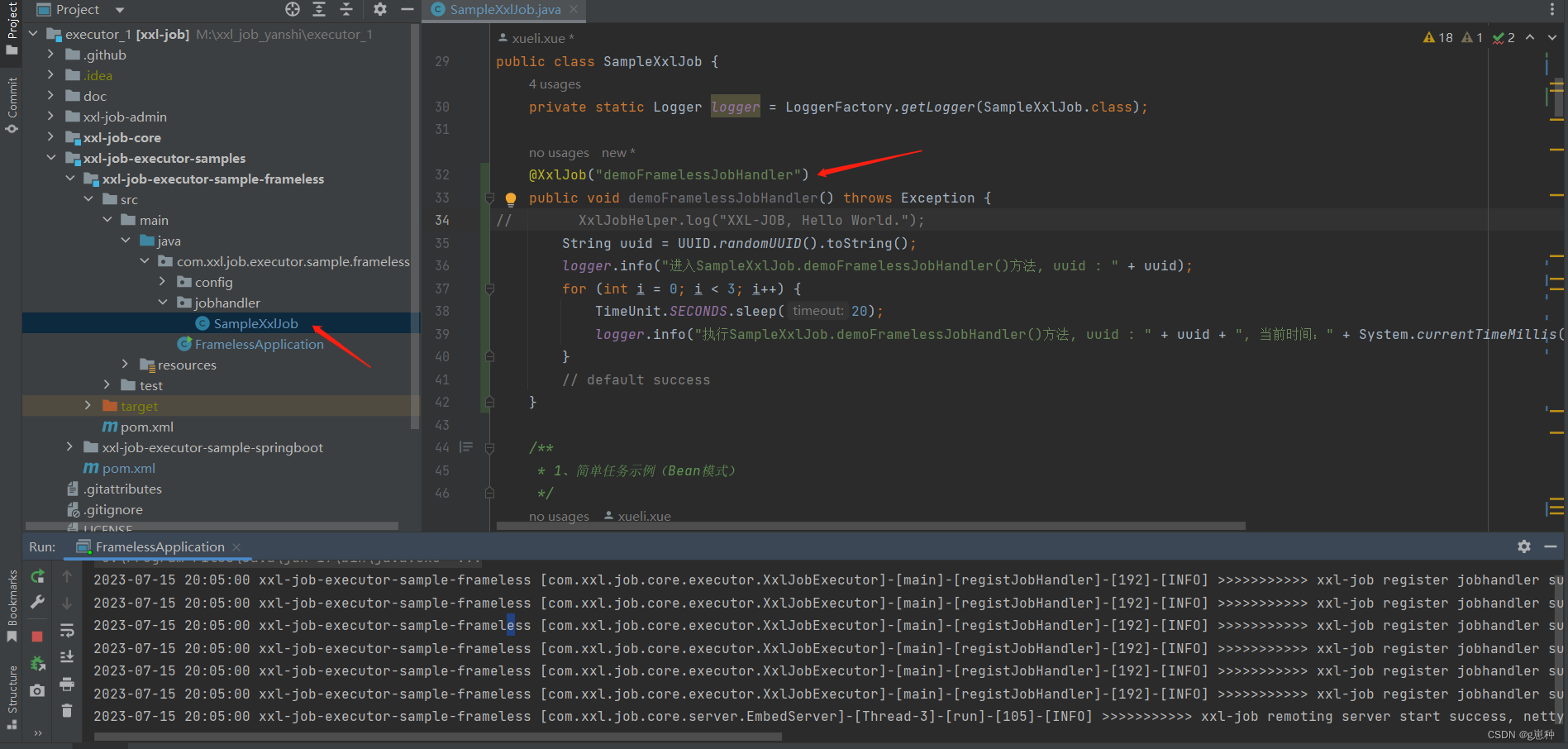Select FramelessApplication class in tree
The height and width of the screenshot is (749, 1568).
click(x=250, y=344)
